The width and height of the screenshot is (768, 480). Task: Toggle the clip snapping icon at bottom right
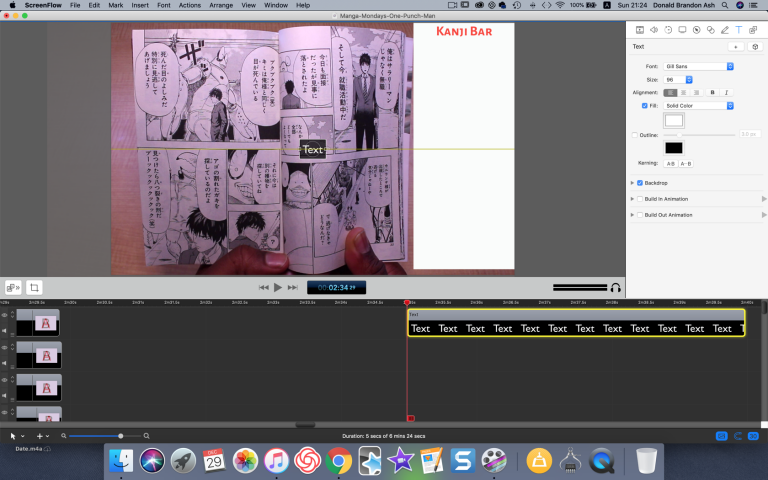pos(738,436)
